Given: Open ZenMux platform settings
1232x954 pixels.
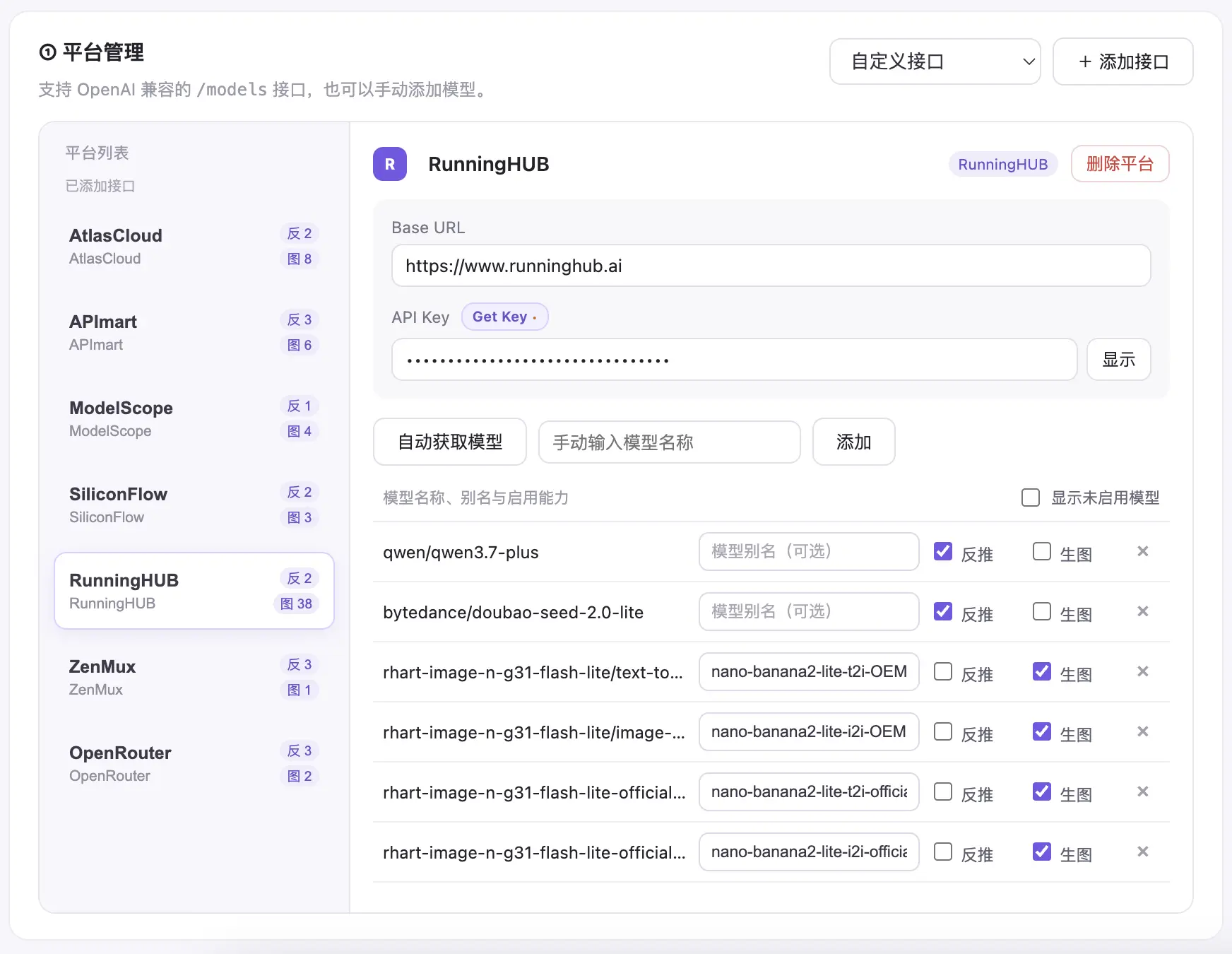Looking at the screenshot, I should (x=194, y=677).
